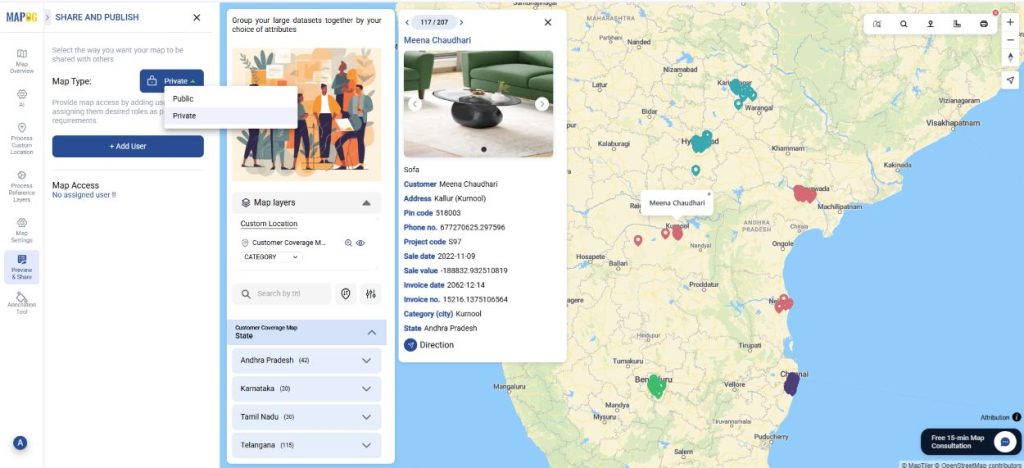Open Process Reference Layers sidebar item
1024x468 pixels.
tap(22, 187)
